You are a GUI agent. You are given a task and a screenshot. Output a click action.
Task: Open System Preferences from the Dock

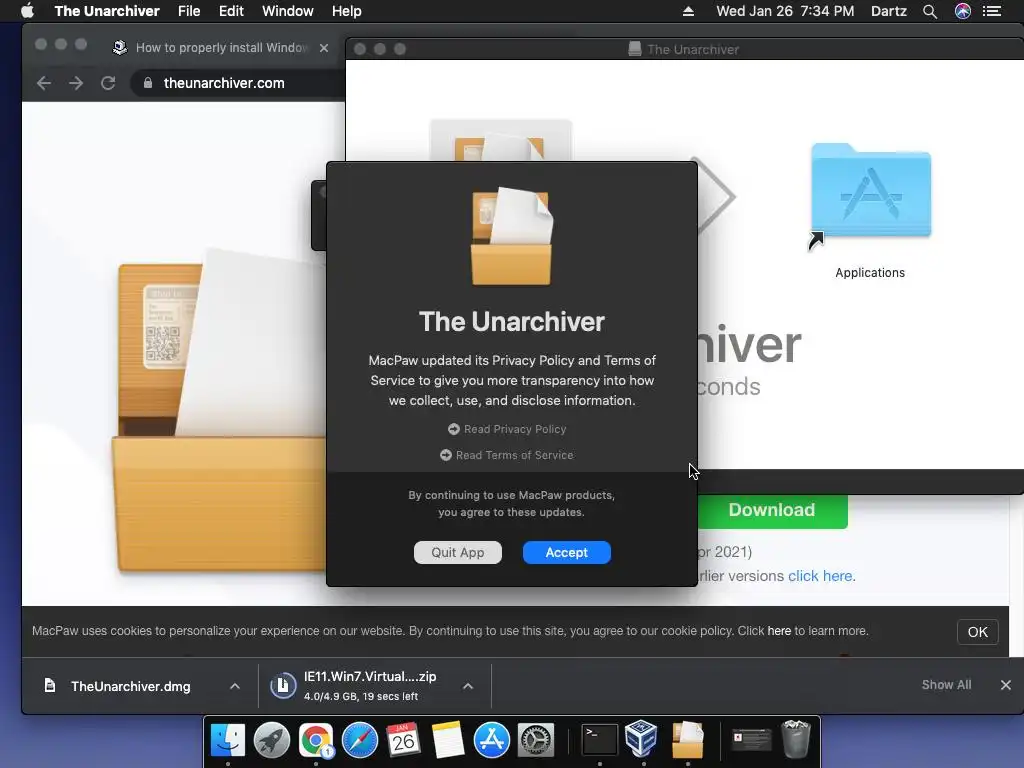point(536,740)
